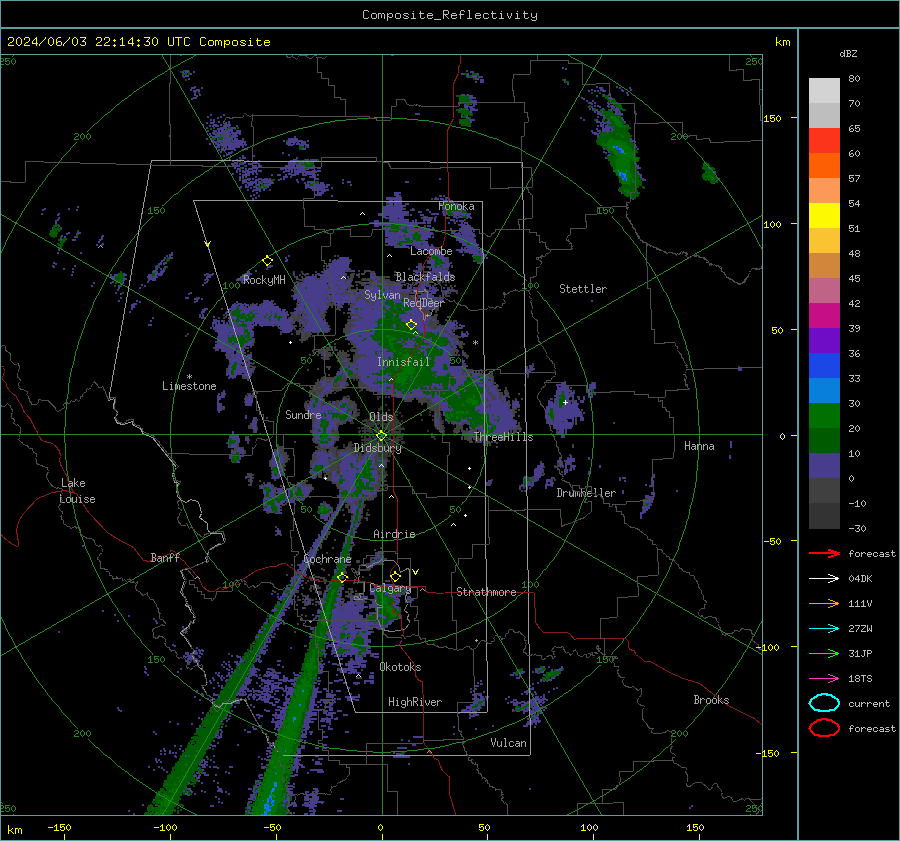The image size is (900, 841).
Task: Click the Lake Louise label
Action: pos(78,491)
